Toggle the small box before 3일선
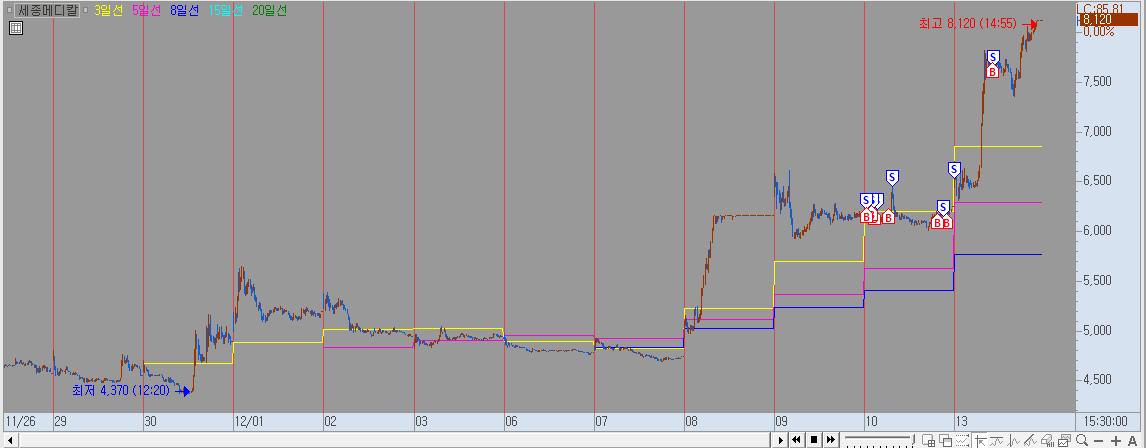Screen dimensions: 1146x448 click(x=88, y=11)
